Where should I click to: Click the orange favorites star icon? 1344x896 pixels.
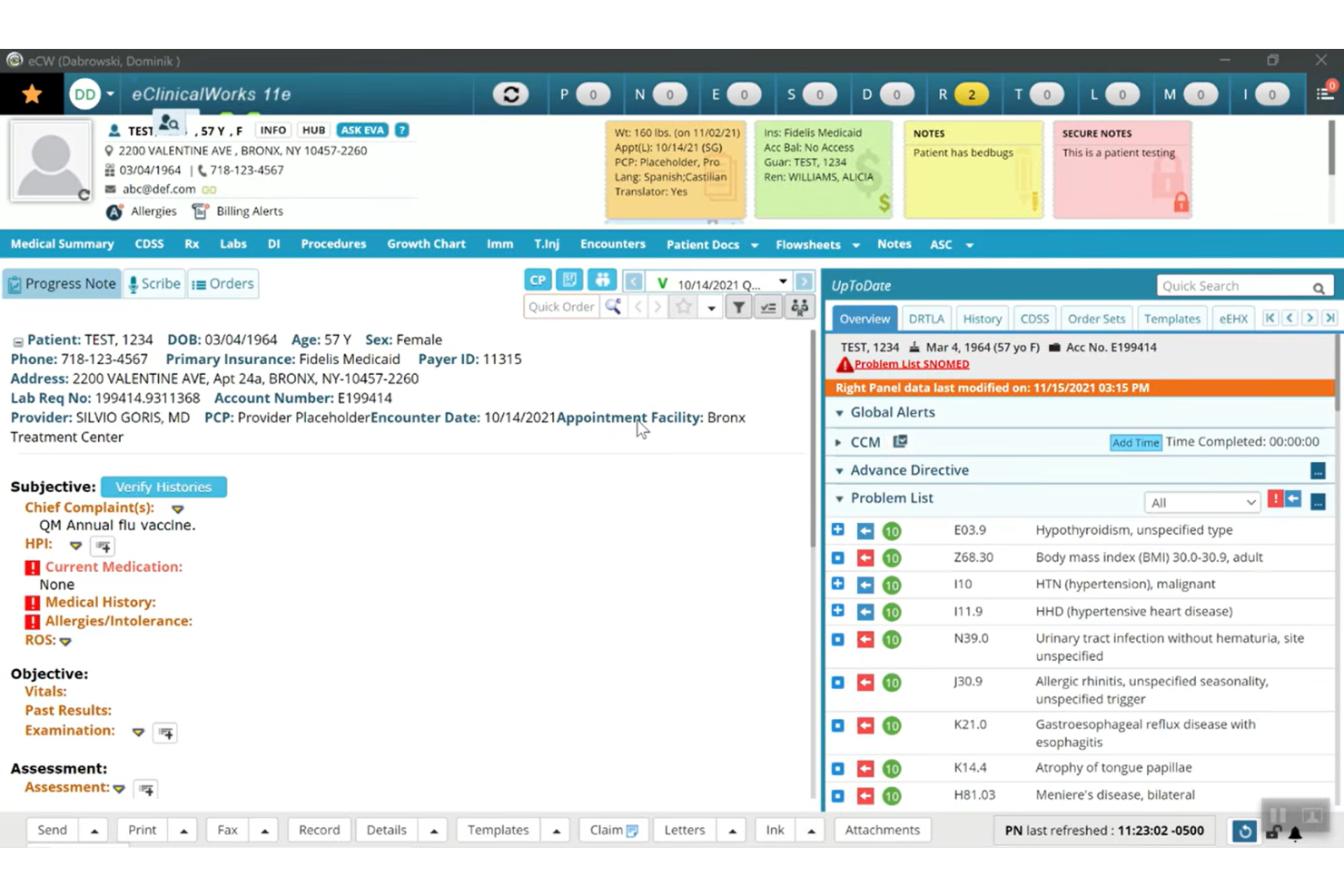point(32,94)
